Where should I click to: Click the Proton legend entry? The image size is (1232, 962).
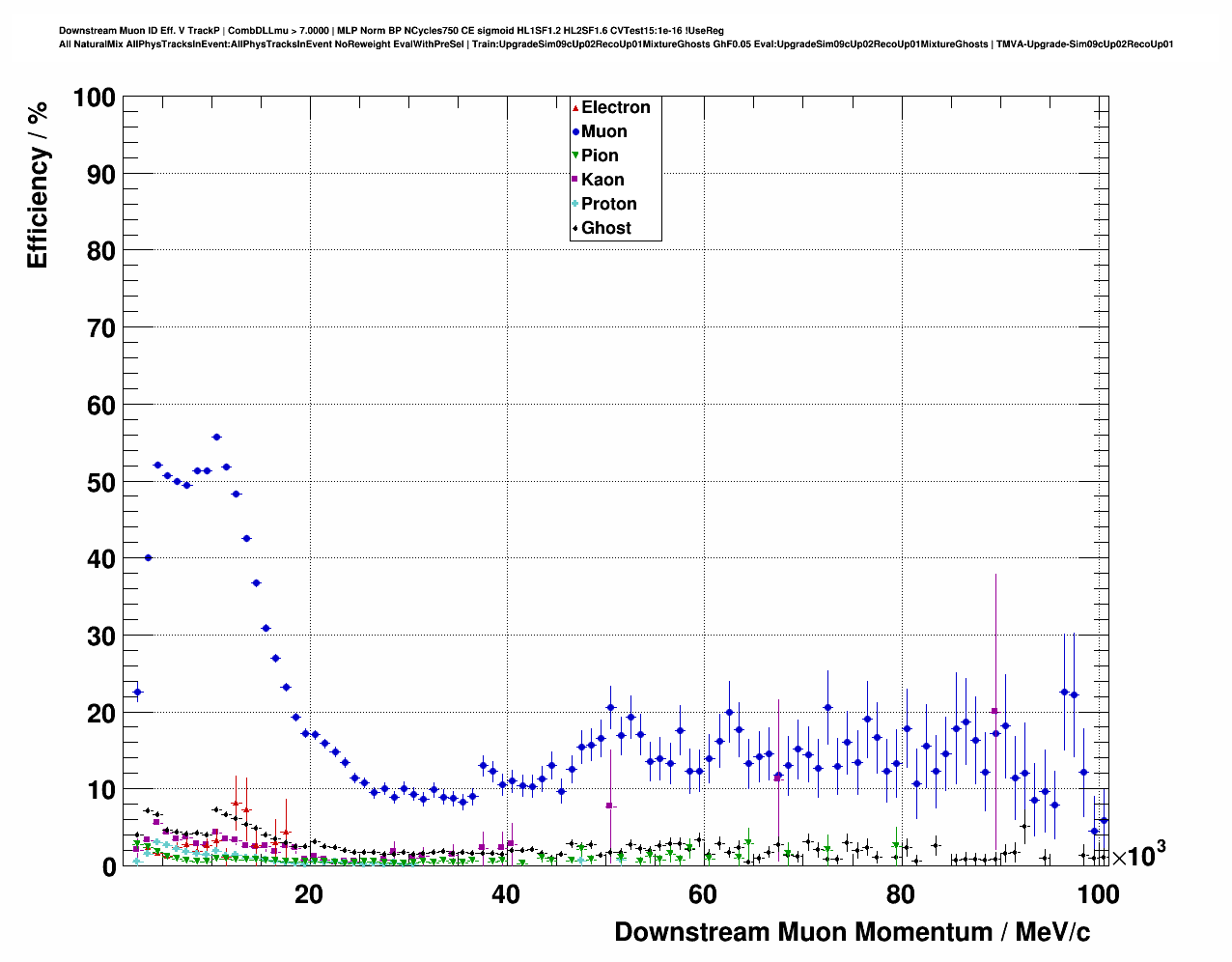pos(604,204)
